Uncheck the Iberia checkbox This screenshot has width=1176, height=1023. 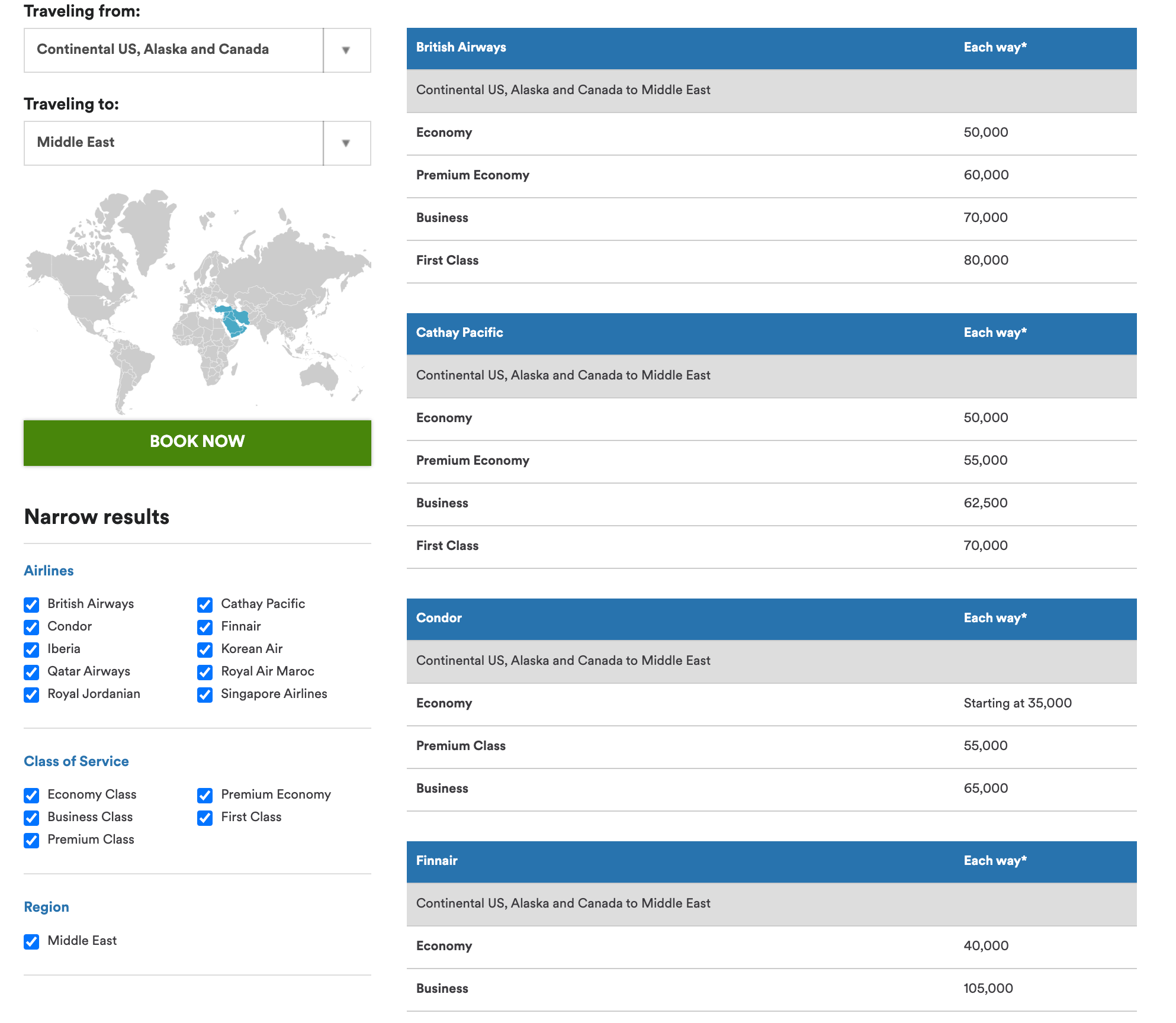[x=31, y=649]
